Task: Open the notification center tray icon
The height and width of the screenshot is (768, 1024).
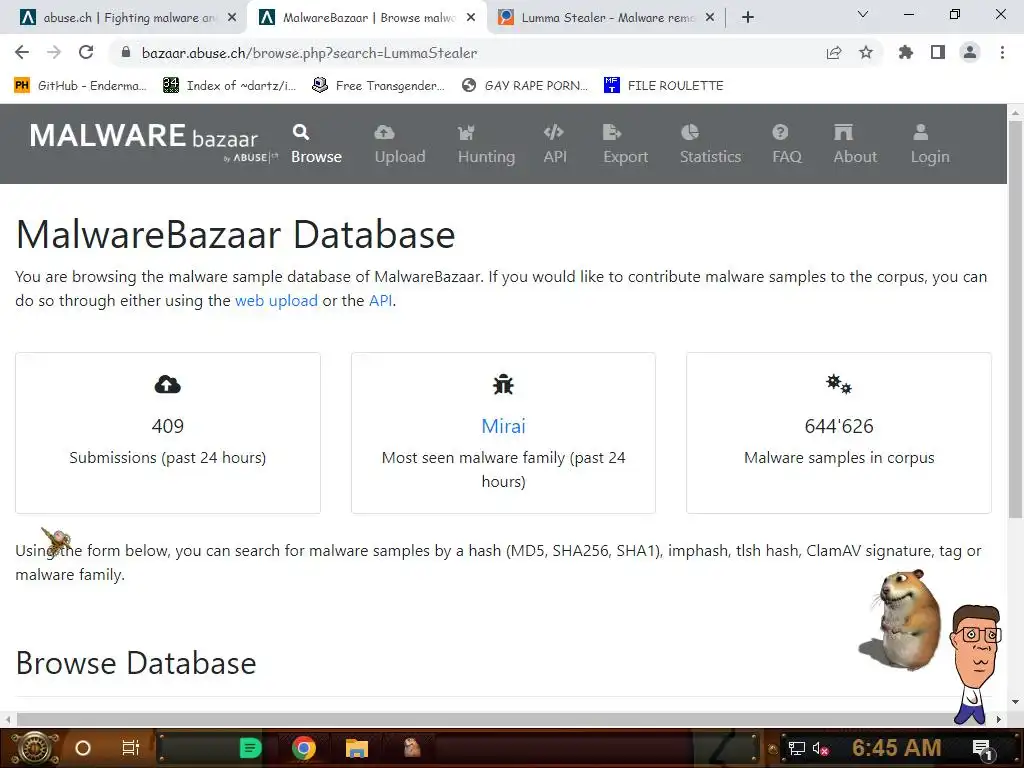Action: pyautogui.click(x=983, y=749)
